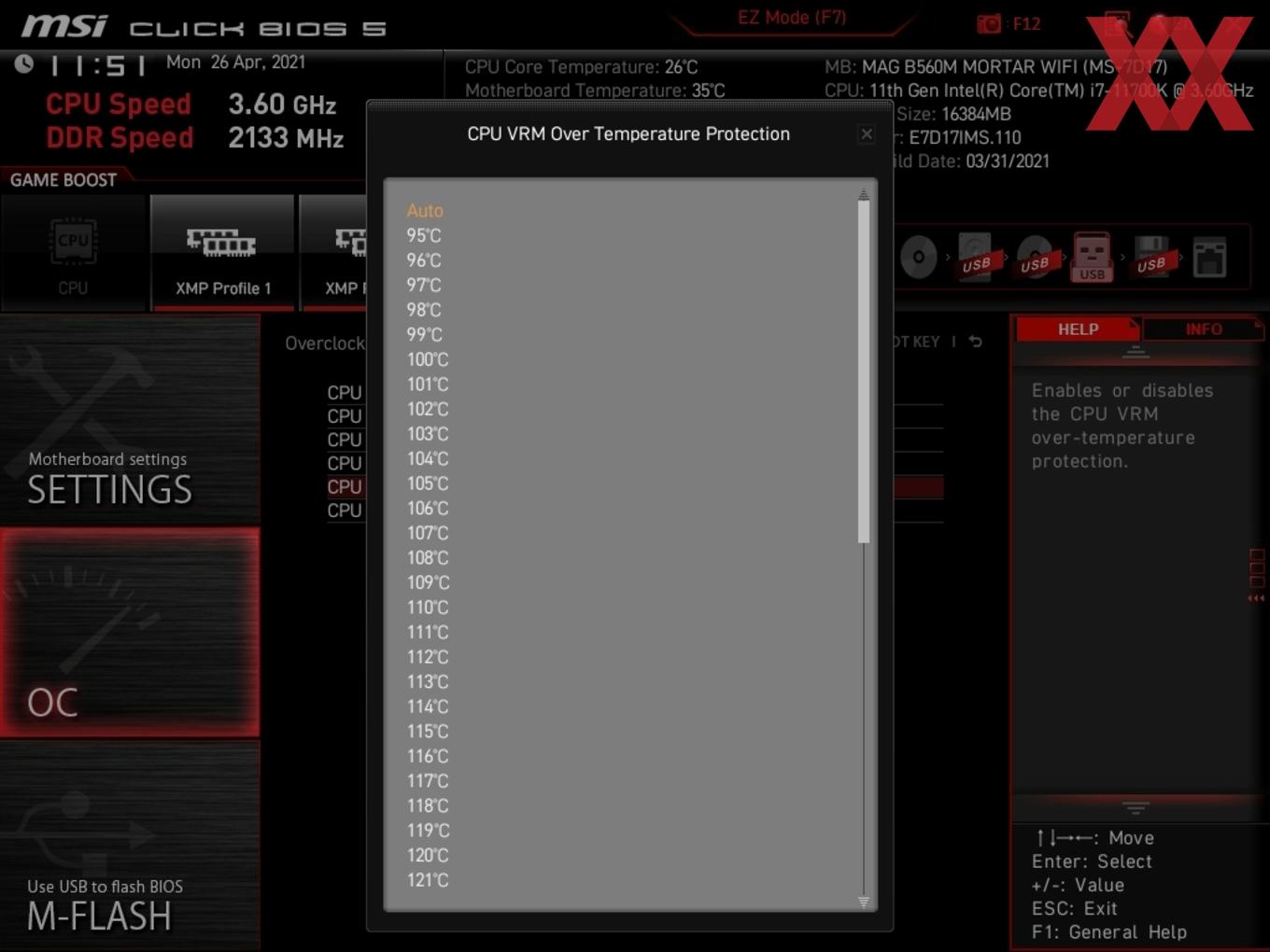The image size is (1270, 952).
Task: Choose 118°C protection value
Action: (x=428, y=805)
